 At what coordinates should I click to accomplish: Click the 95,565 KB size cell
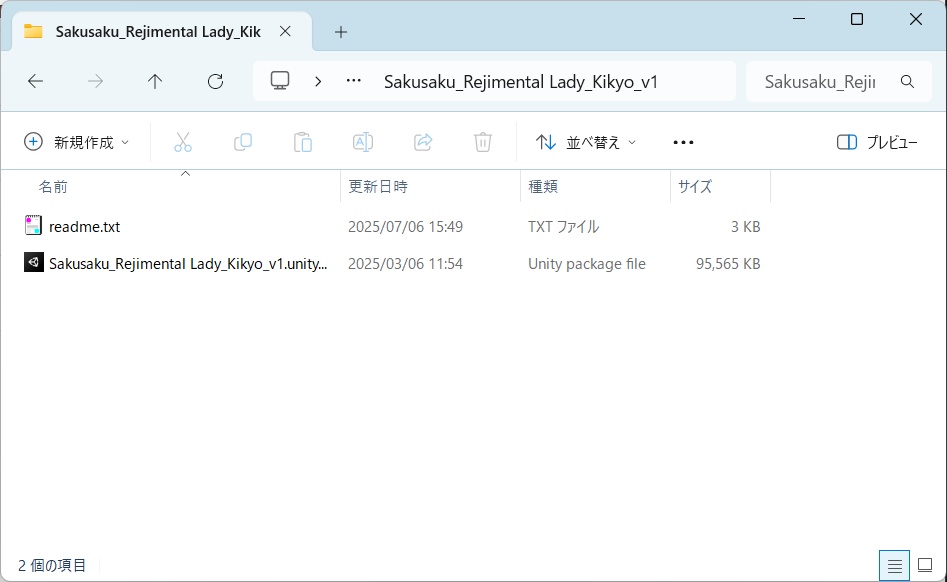pos(728,264)
